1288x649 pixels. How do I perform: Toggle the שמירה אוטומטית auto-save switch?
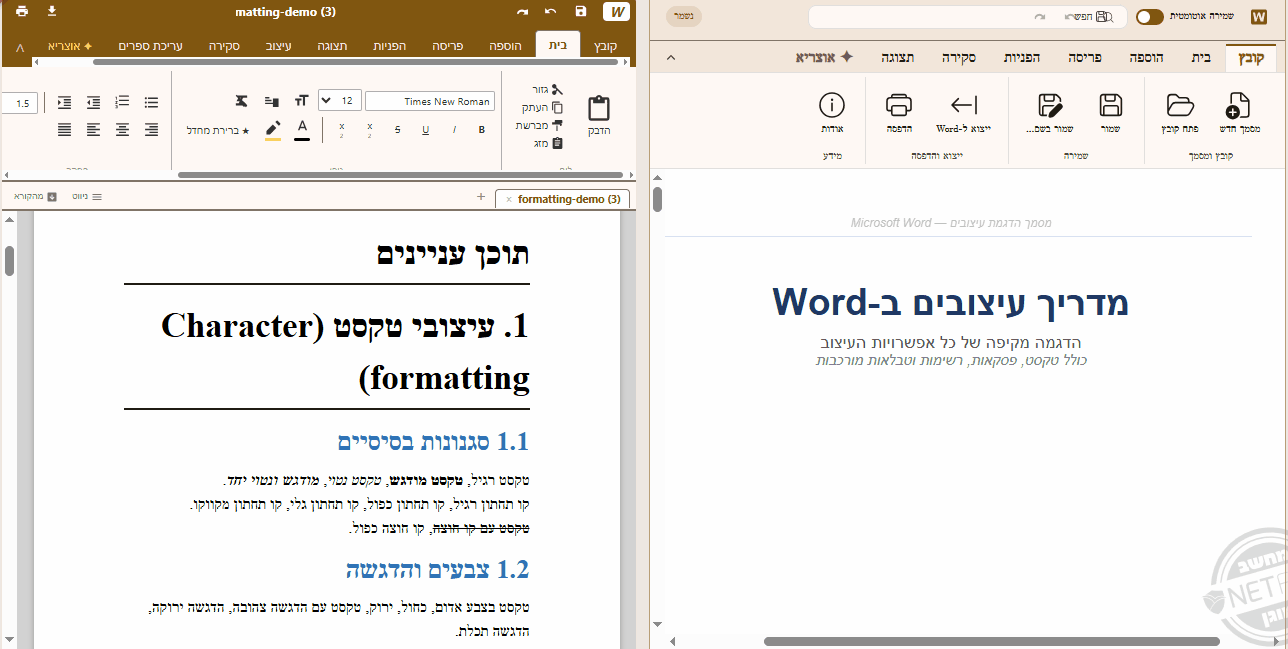(x=1150, y=16)
